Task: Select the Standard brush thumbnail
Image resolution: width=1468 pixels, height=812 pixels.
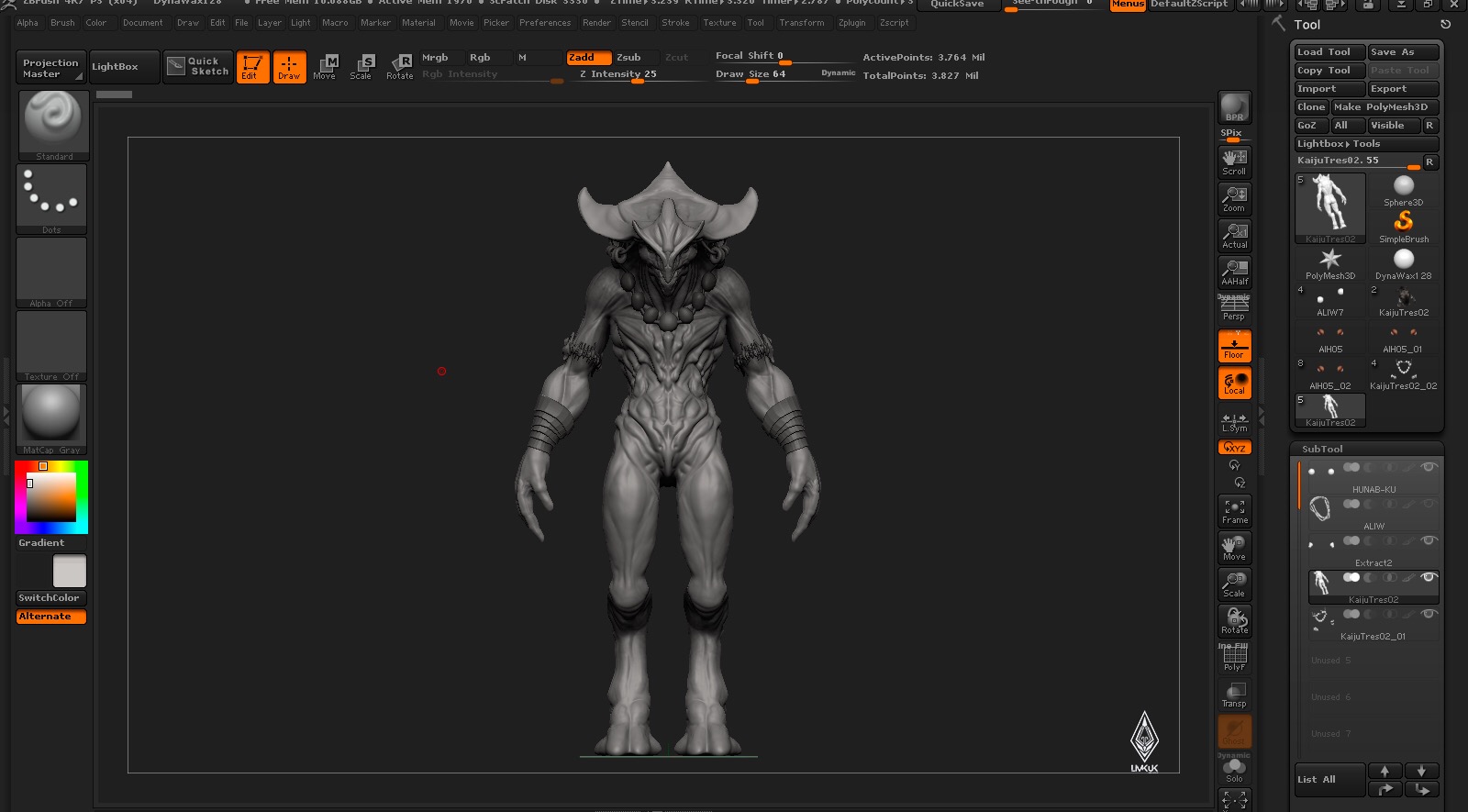Action: tap(53, 126)
